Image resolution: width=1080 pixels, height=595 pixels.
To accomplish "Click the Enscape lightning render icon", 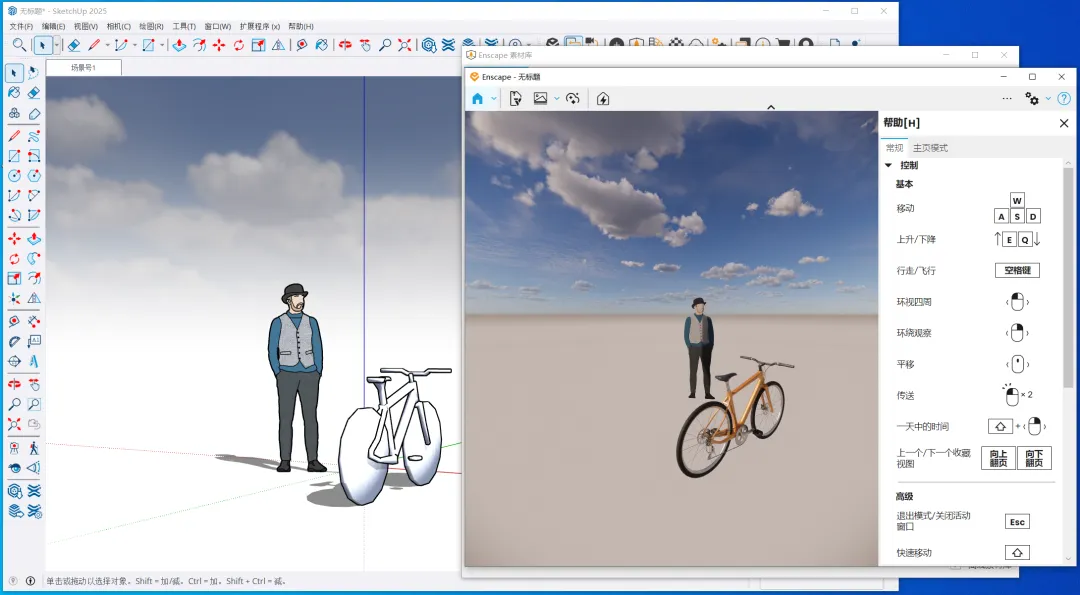I will 603,99.
